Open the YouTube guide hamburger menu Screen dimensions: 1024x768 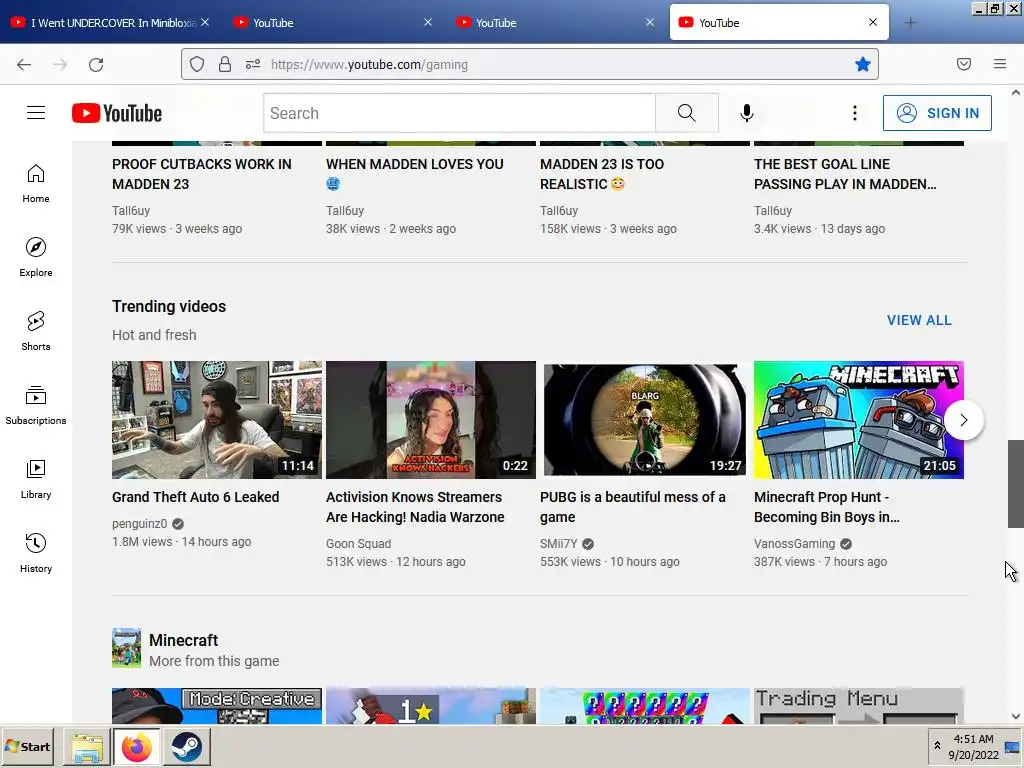point(36,113)
